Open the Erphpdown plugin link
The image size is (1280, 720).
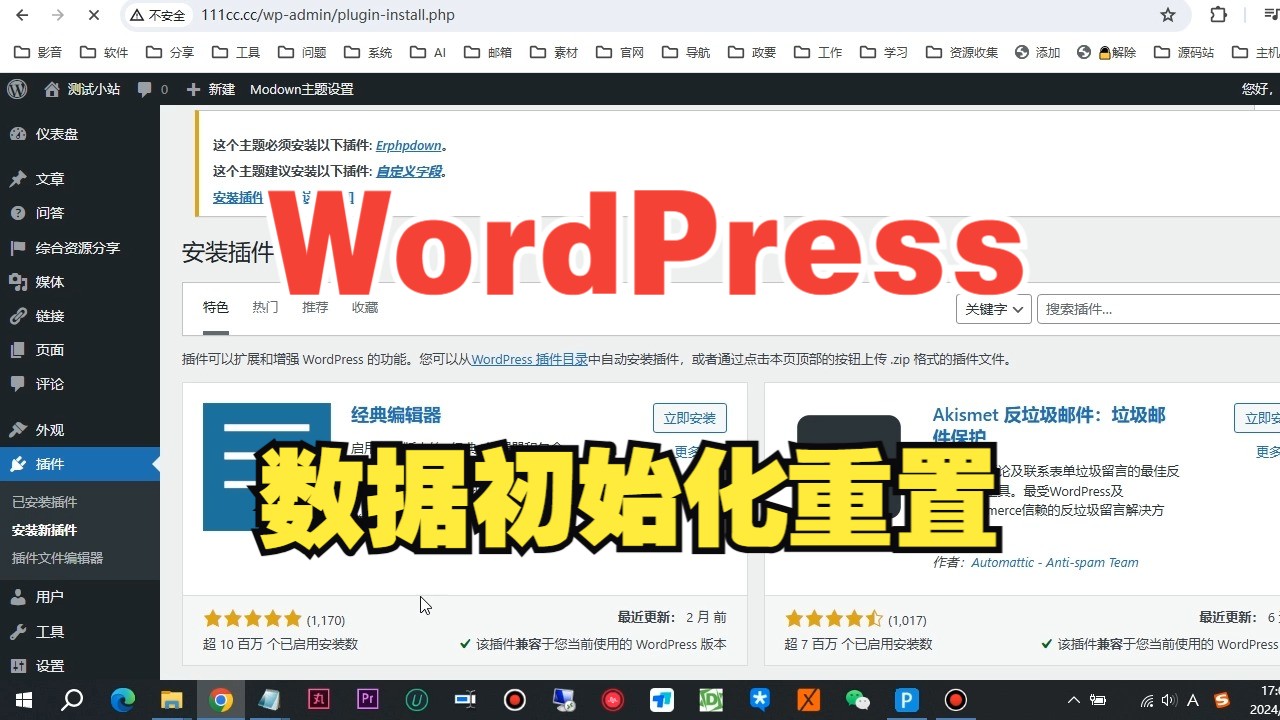pyautogui.click(x=408, y=145)
